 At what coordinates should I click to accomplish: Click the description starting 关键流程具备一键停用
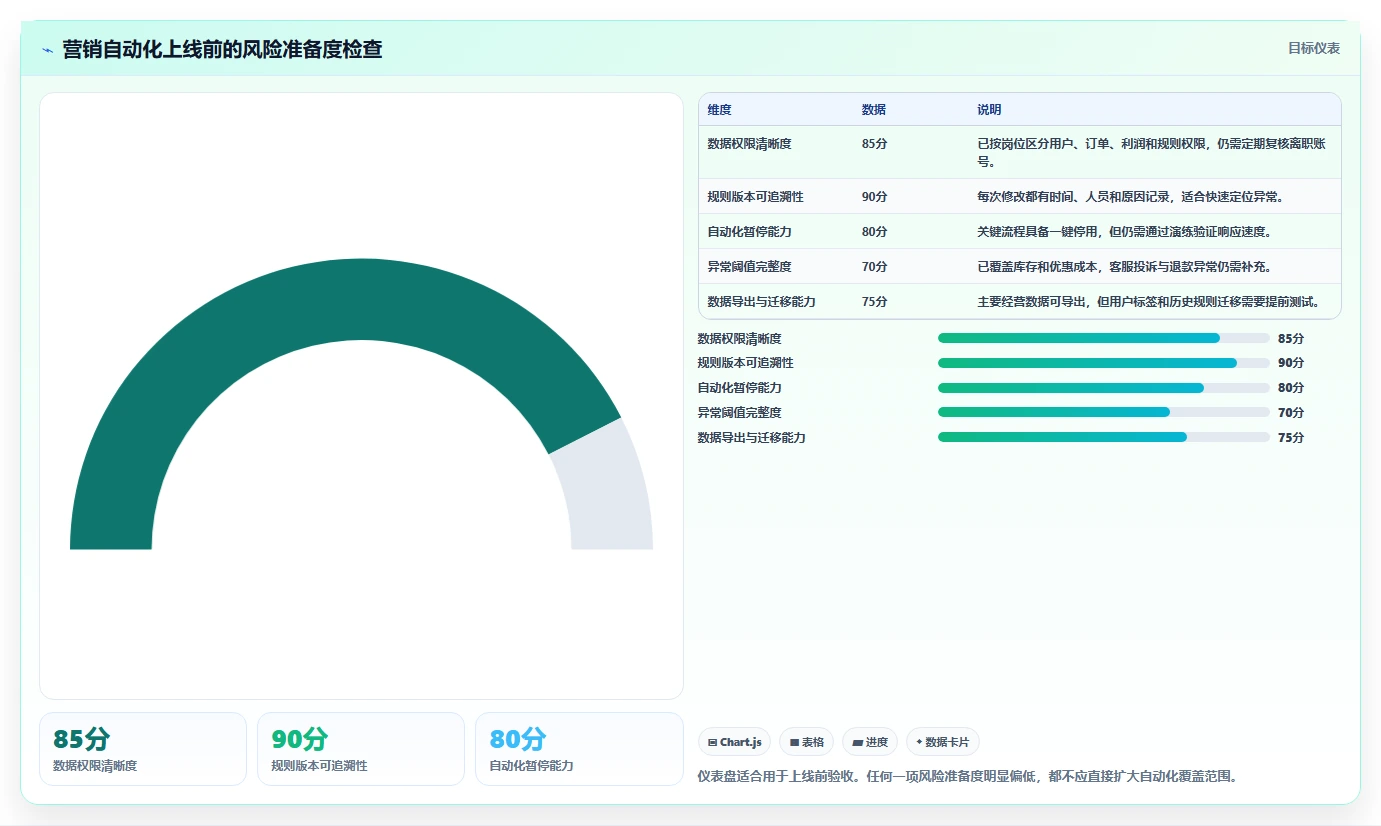coord(1124,232)
